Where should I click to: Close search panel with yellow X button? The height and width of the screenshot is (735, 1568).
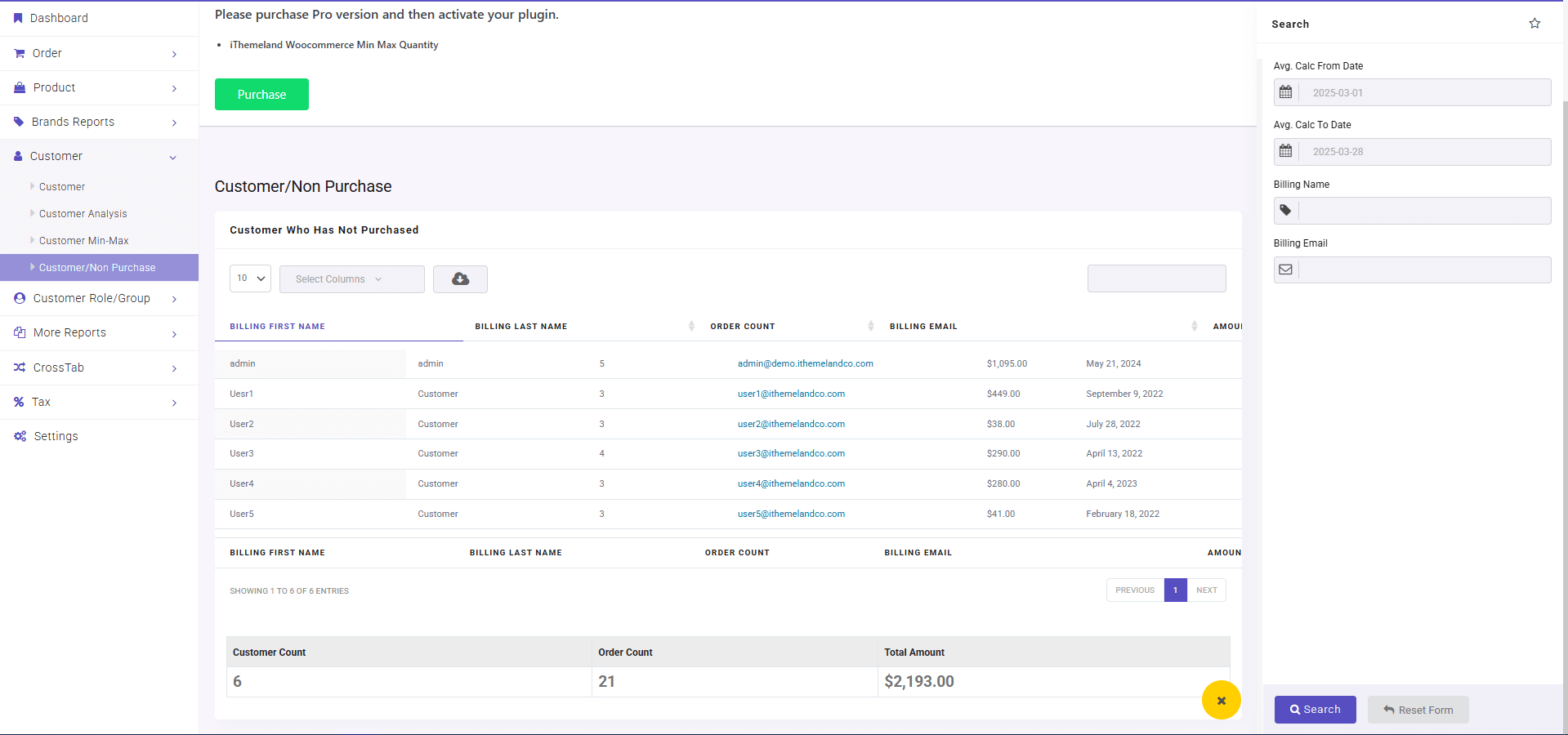(x=1222, y=701)
